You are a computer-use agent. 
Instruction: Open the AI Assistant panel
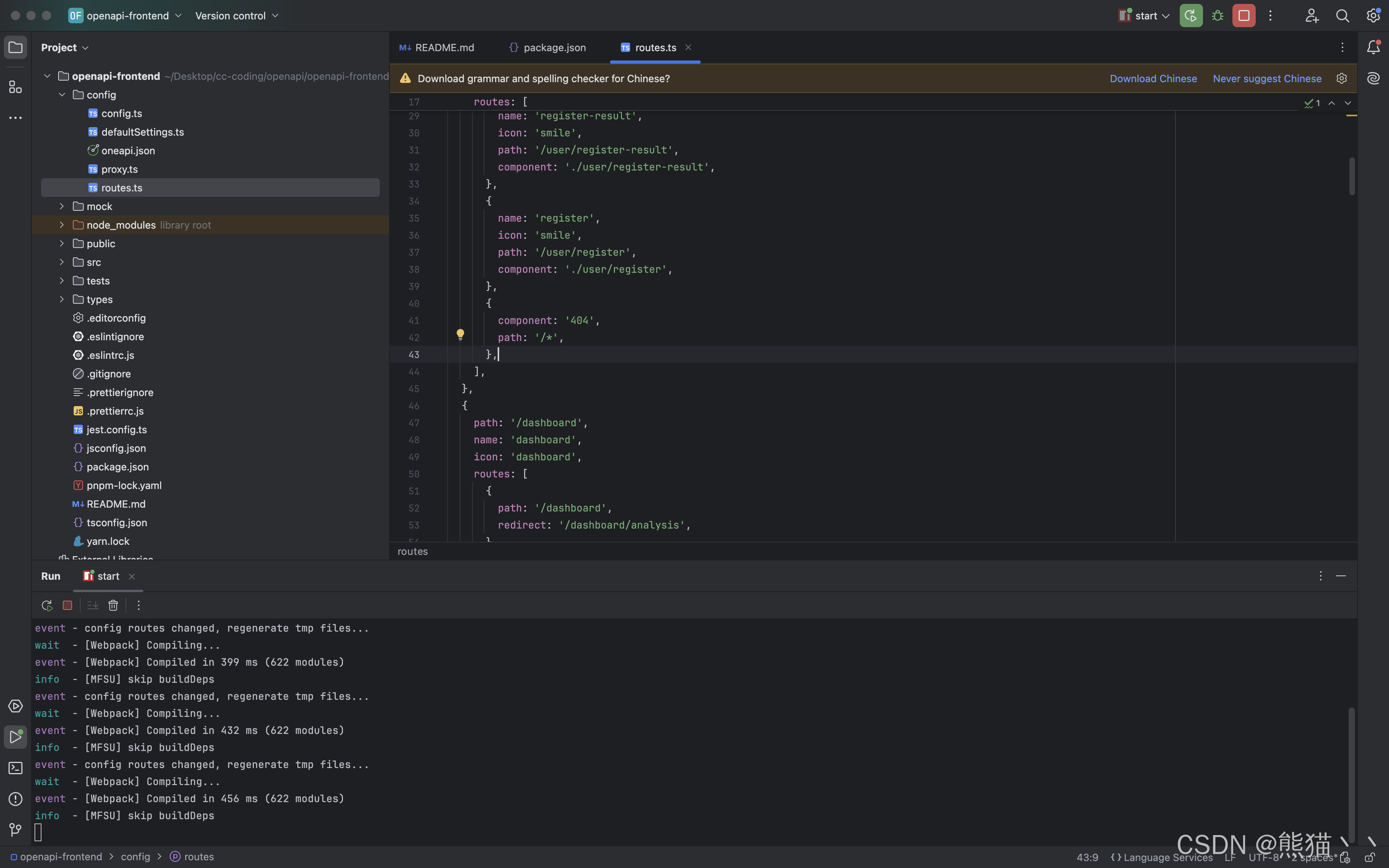(x=1373, y=78)
